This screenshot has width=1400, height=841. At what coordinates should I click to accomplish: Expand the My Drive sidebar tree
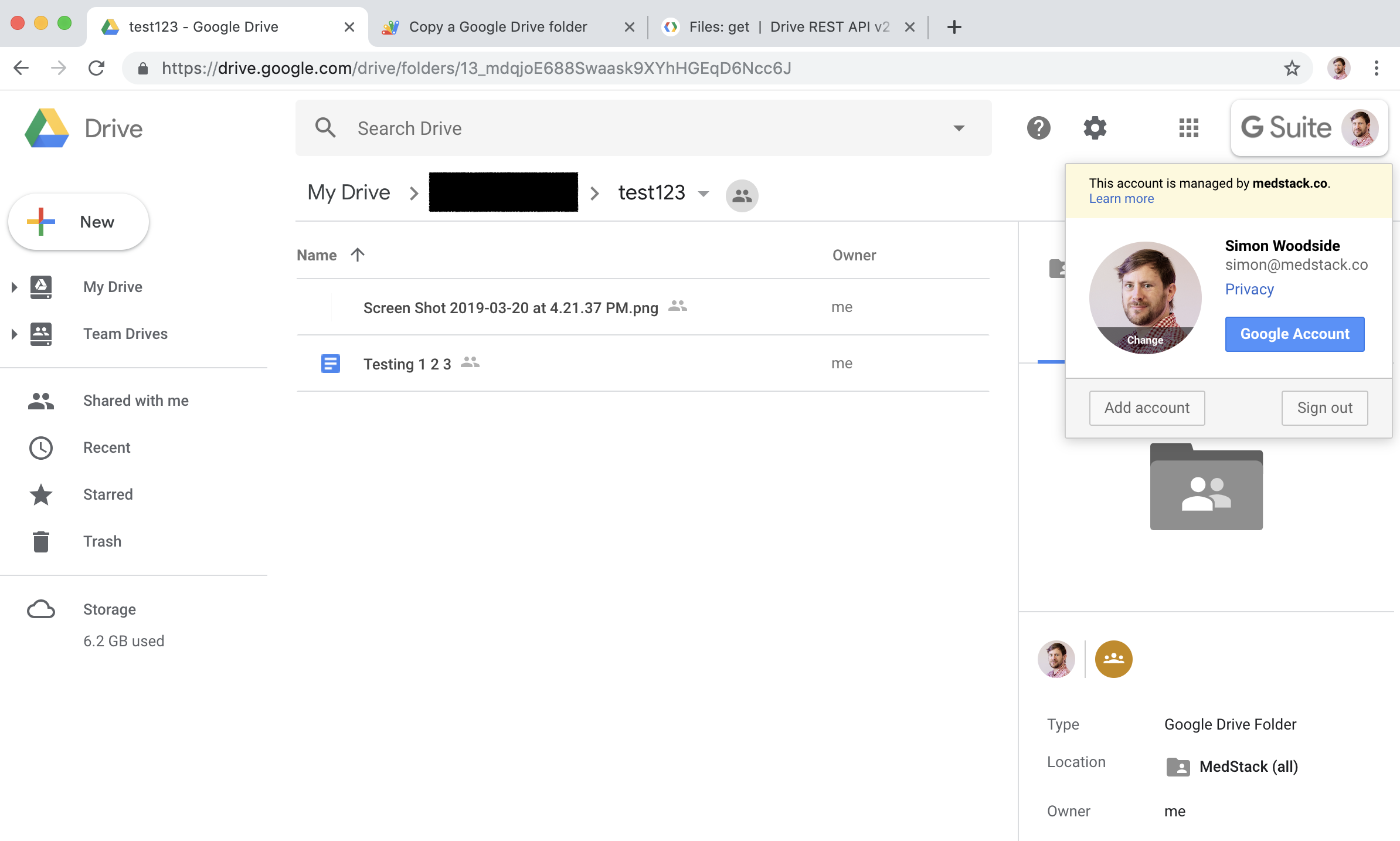tap(13, 287)
